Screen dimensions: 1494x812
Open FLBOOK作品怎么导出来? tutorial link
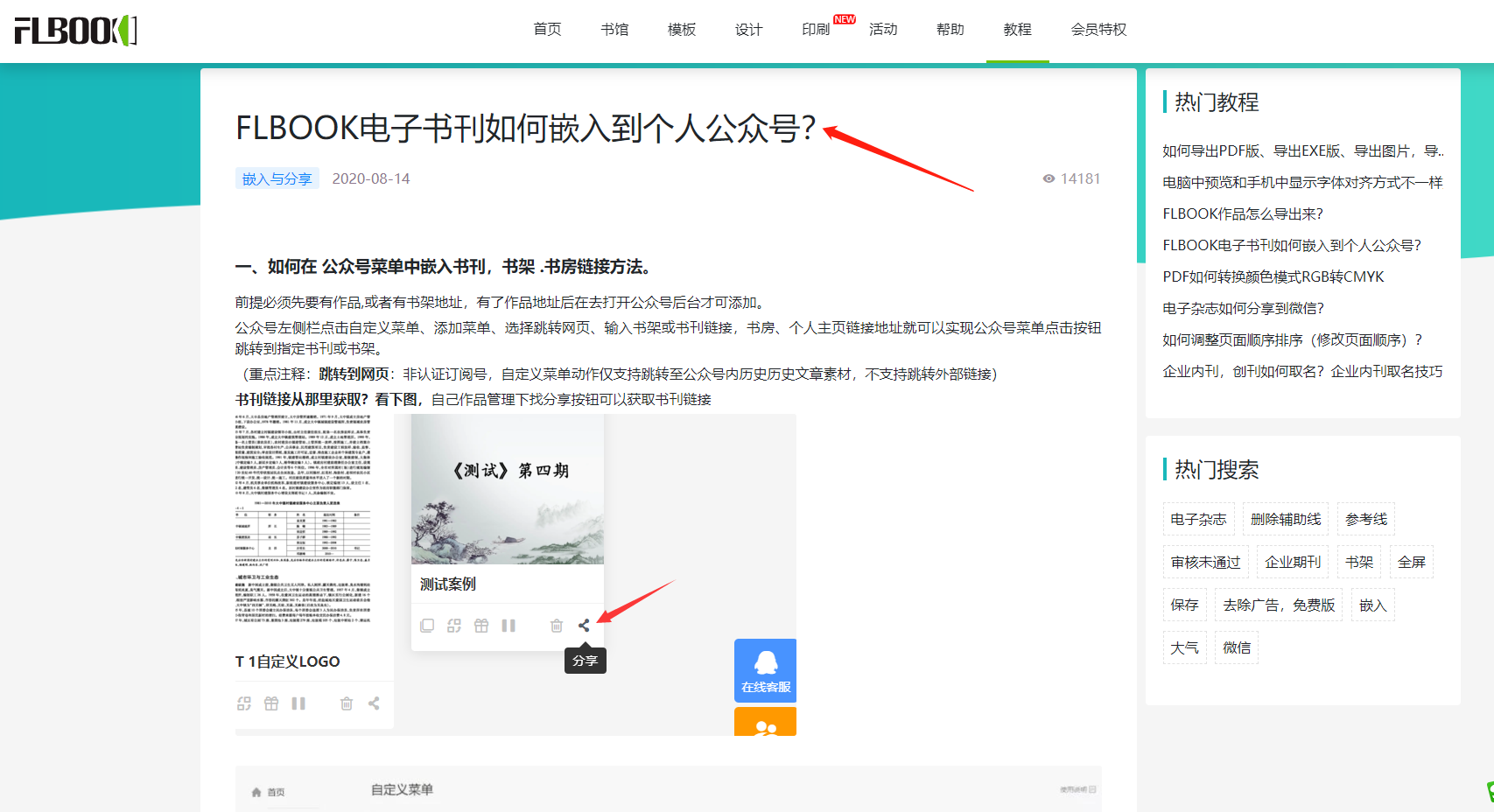(1243, 213)
